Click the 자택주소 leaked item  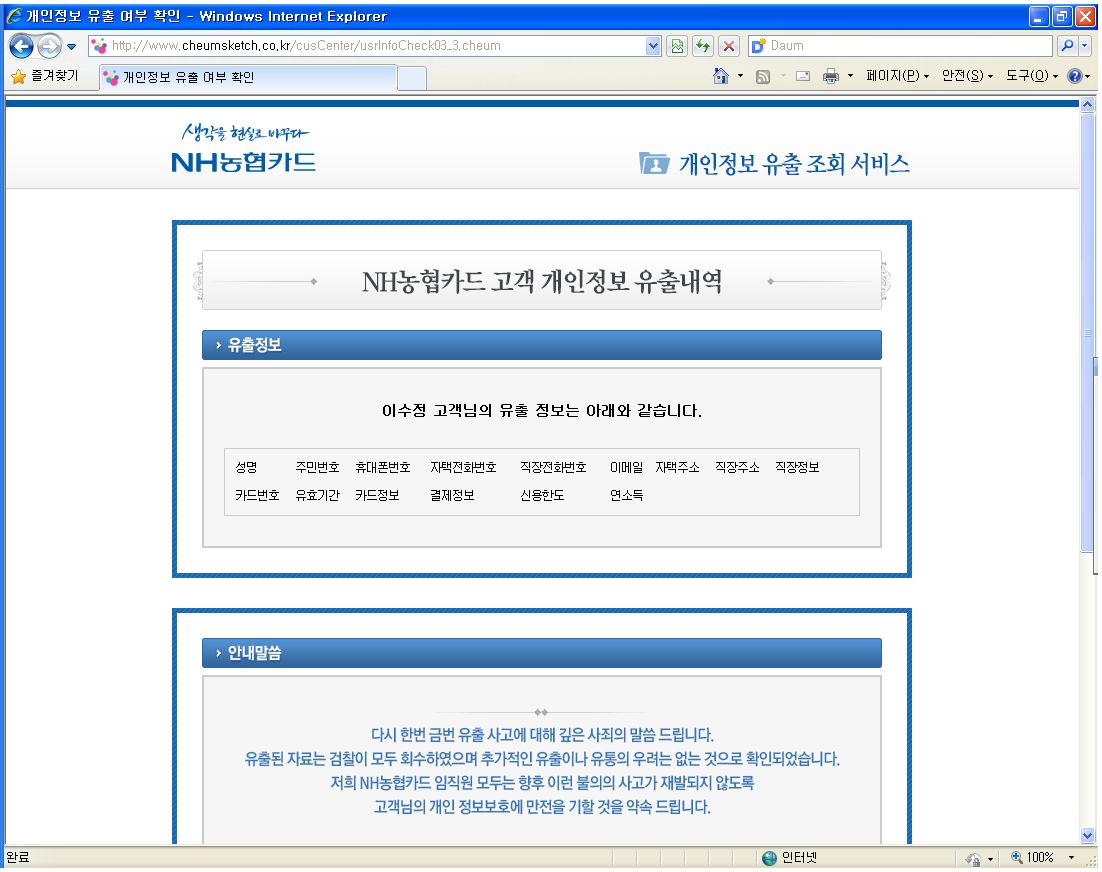point(677,467)
